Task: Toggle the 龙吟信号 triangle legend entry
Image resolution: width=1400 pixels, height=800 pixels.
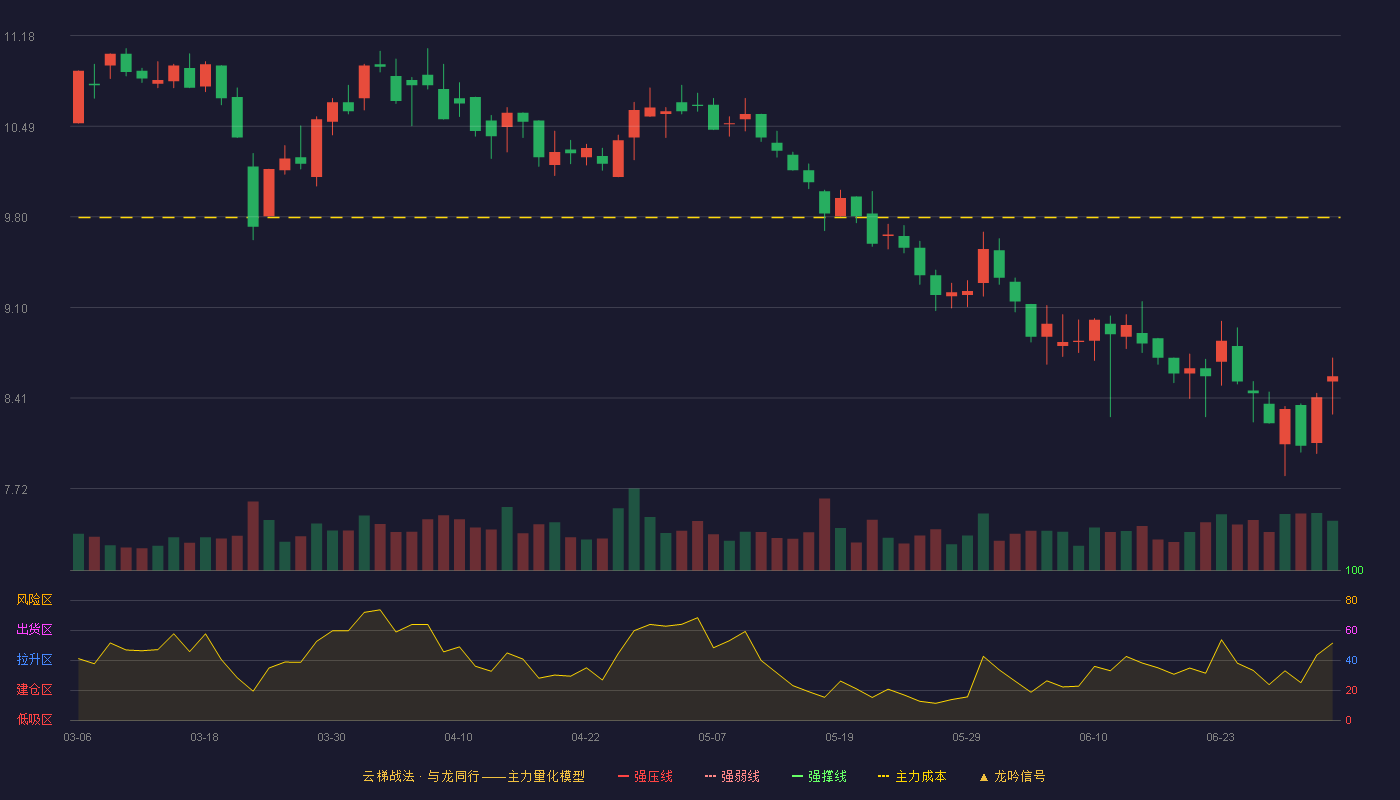Action: (1012, 776)
